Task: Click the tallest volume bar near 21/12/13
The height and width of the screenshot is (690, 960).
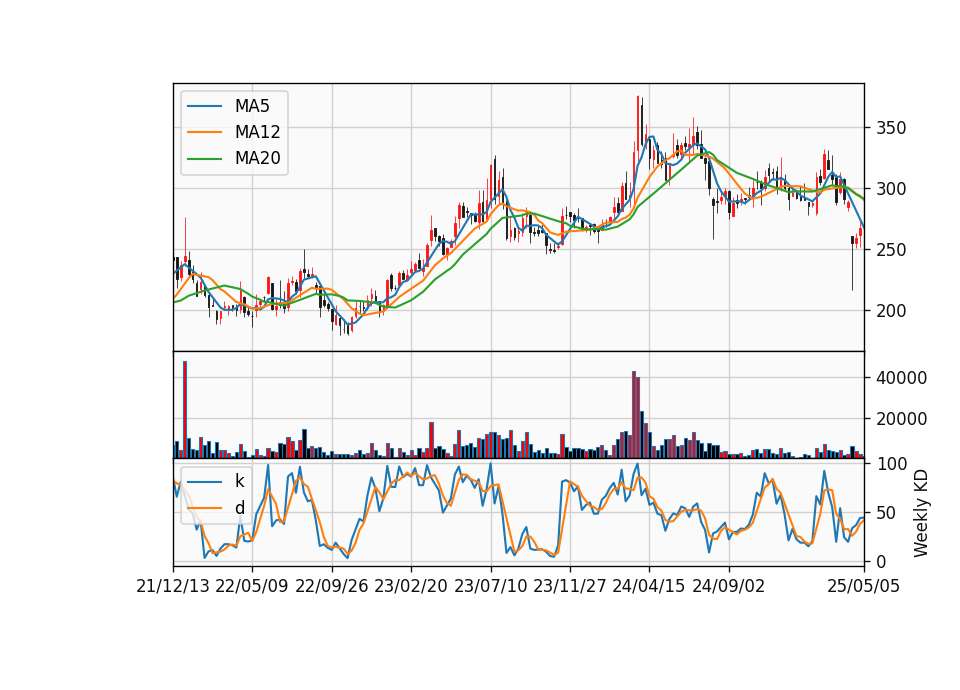Action: 185,410
